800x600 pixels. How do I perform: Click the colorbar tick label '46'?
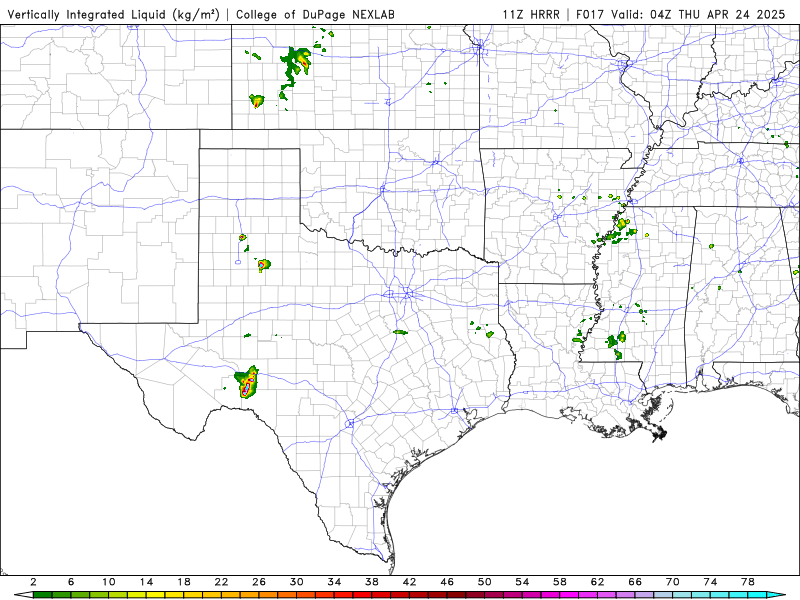click(447, 582)
